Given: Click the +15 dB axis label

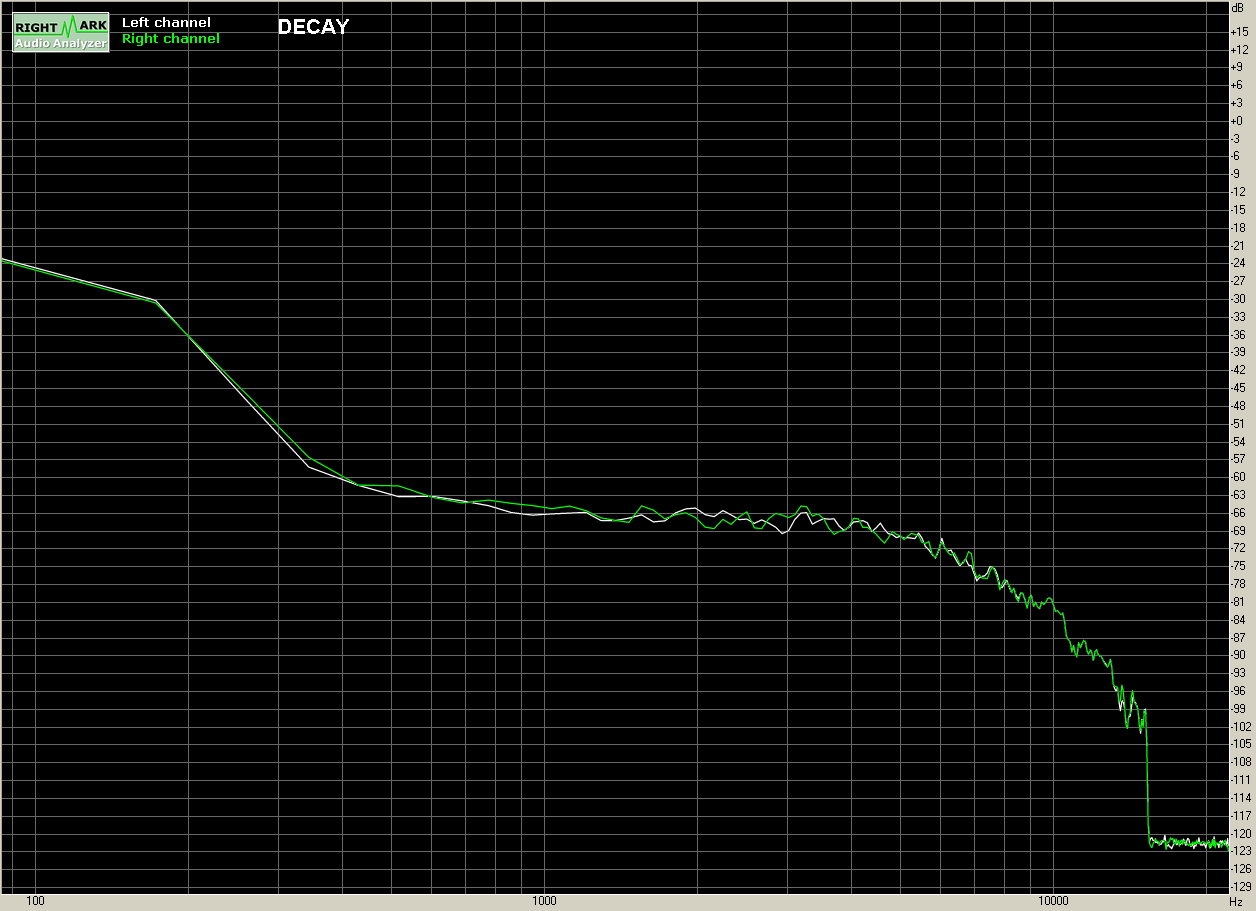Looking at the screenshot, I should tap(1239, 32).
